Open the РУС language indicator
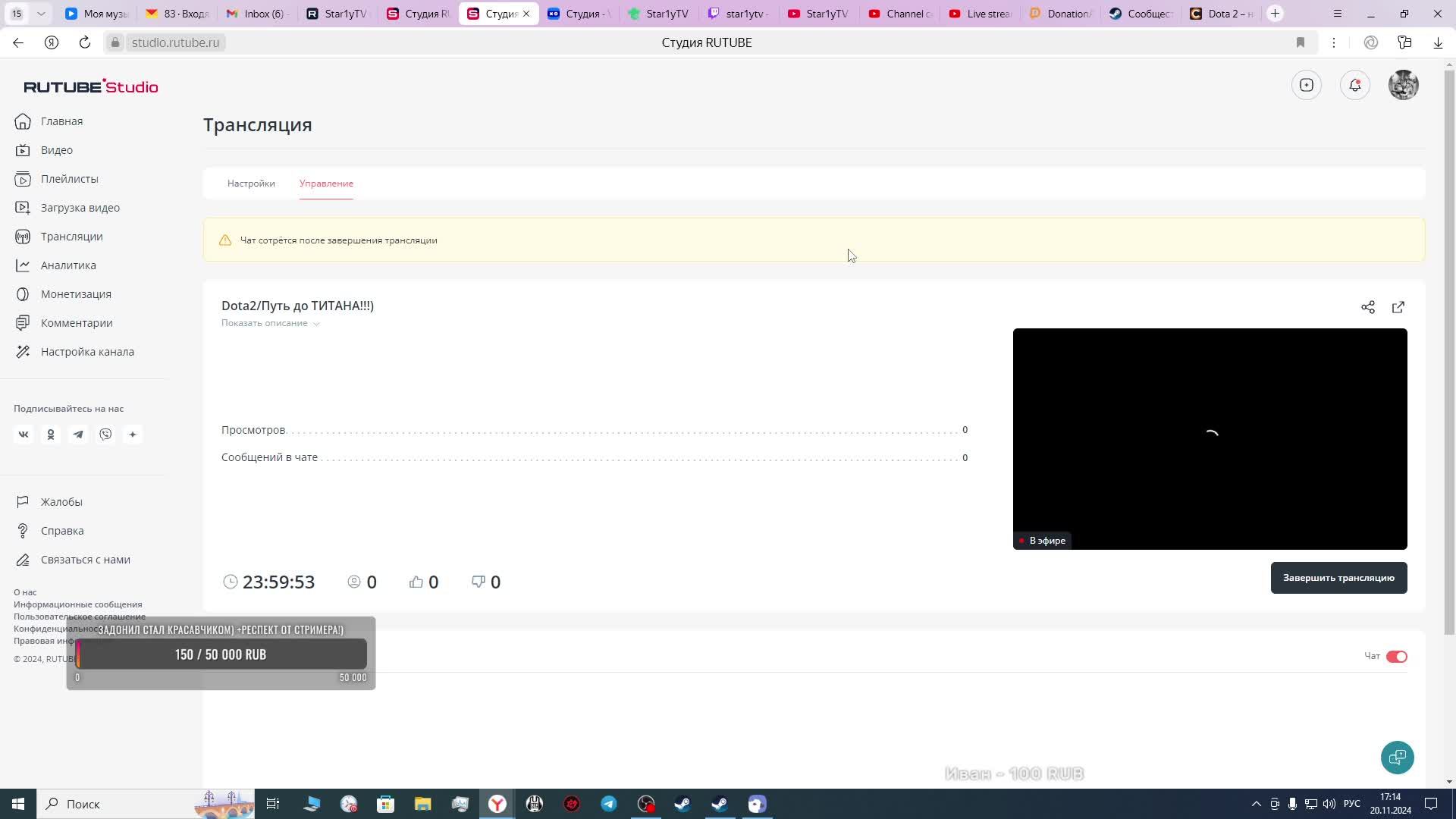This screenshot has height=819, width=1456. pos(1352,804)
